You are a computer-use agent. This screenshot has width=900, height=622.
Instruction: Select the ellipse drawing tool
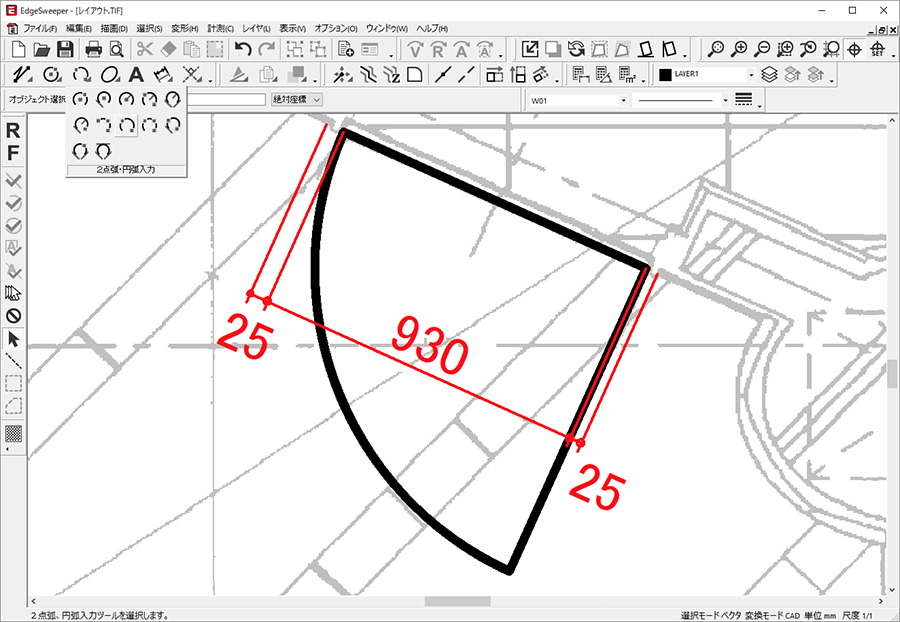pos(111,74)
